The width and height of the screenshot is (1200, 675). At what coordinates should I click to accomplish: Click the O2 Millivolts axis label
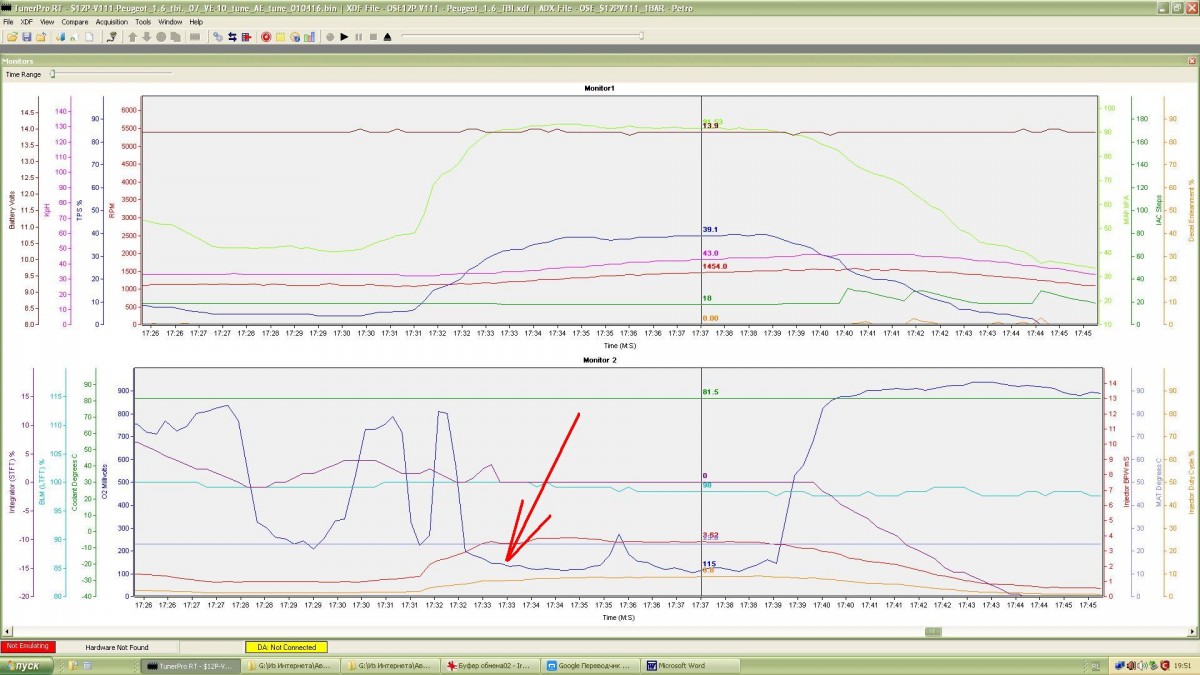(105, 482)
